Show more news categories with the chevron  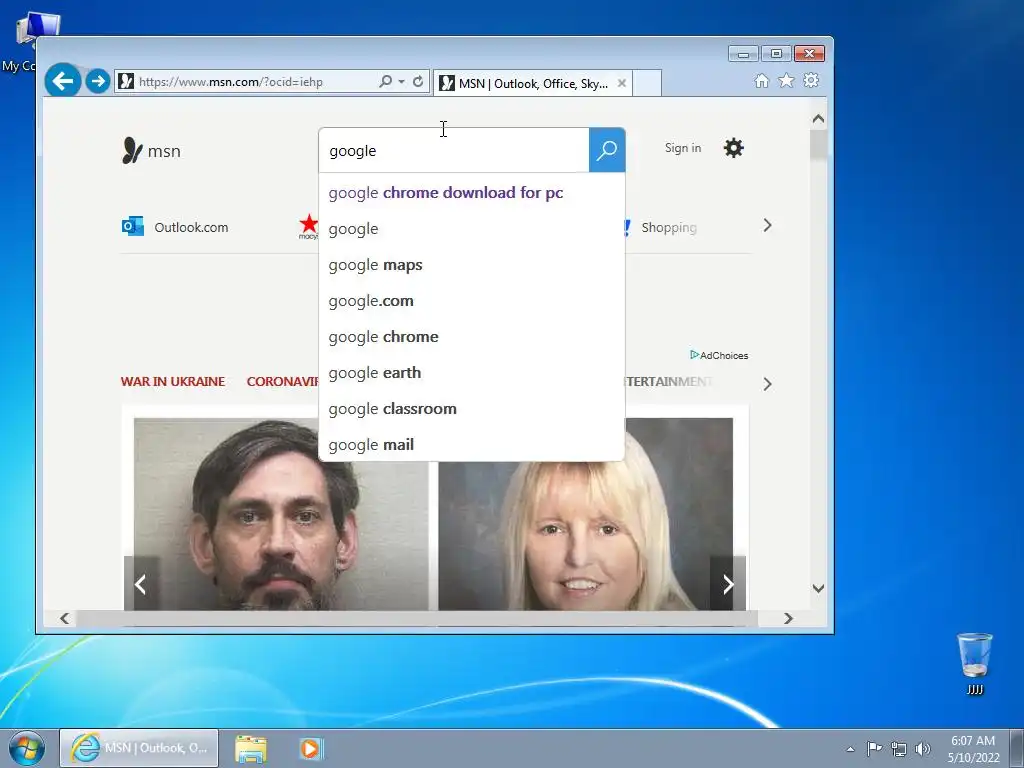click(x=767, y=384)
